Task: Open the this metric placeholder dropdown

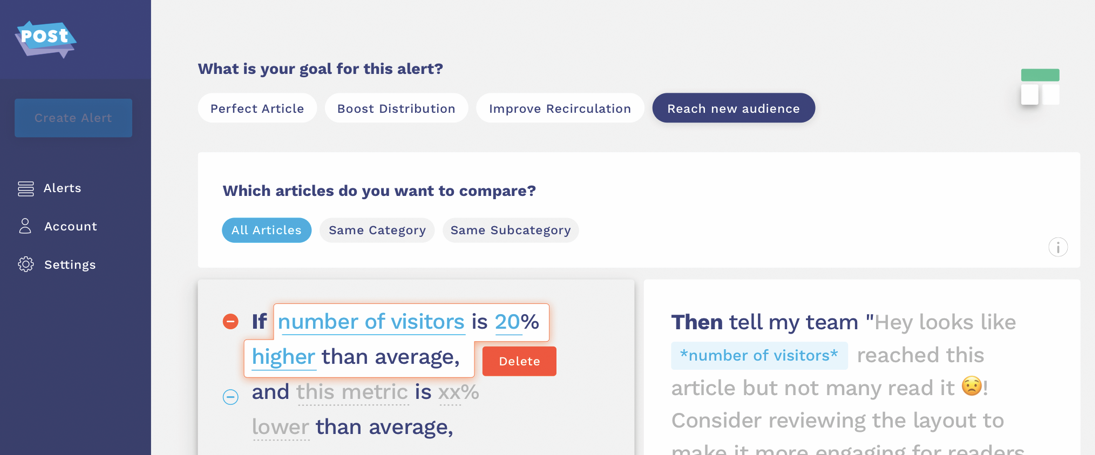Action: point(353,392)
